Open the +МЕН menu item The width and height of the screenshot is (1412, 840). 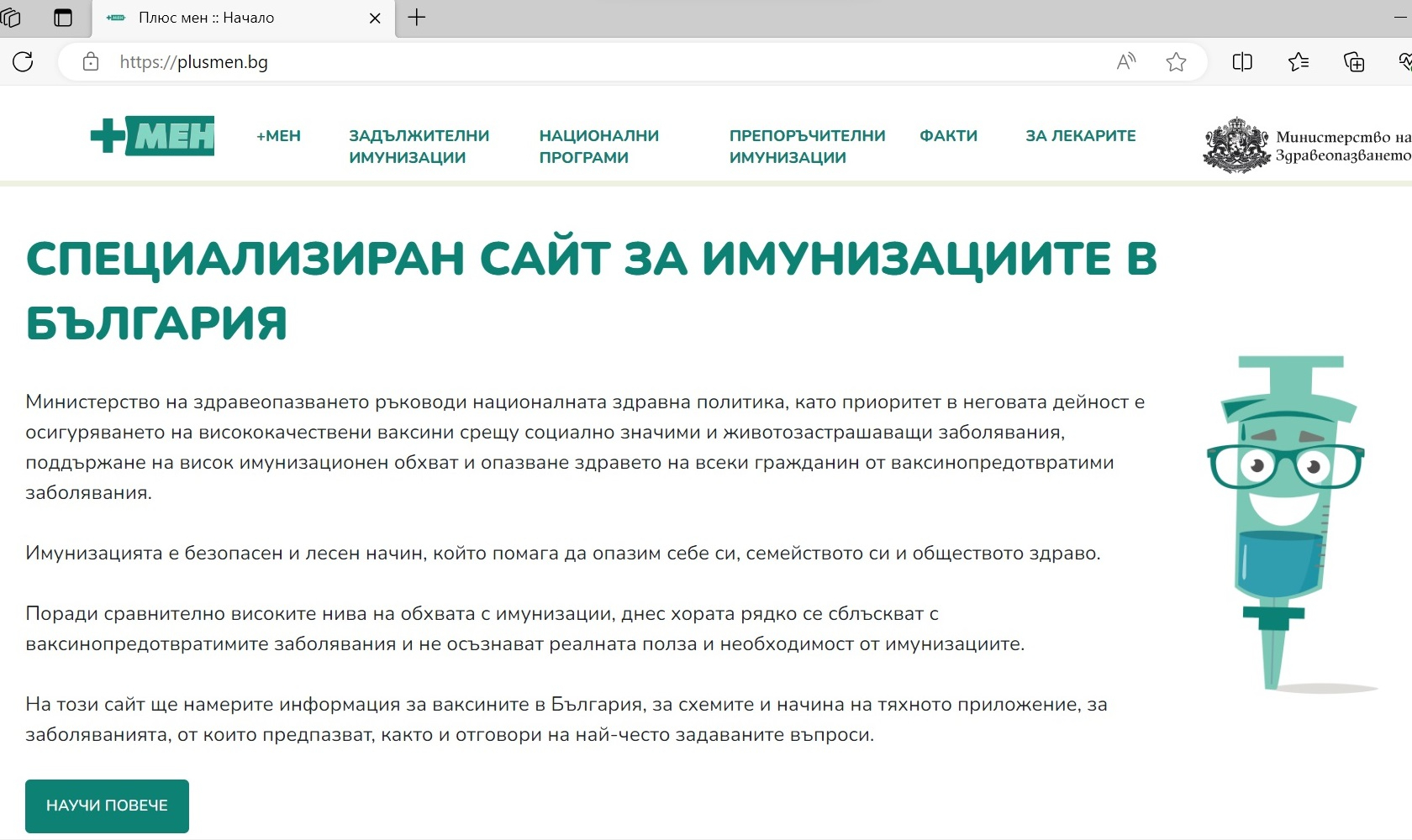[x=278, y=135]
